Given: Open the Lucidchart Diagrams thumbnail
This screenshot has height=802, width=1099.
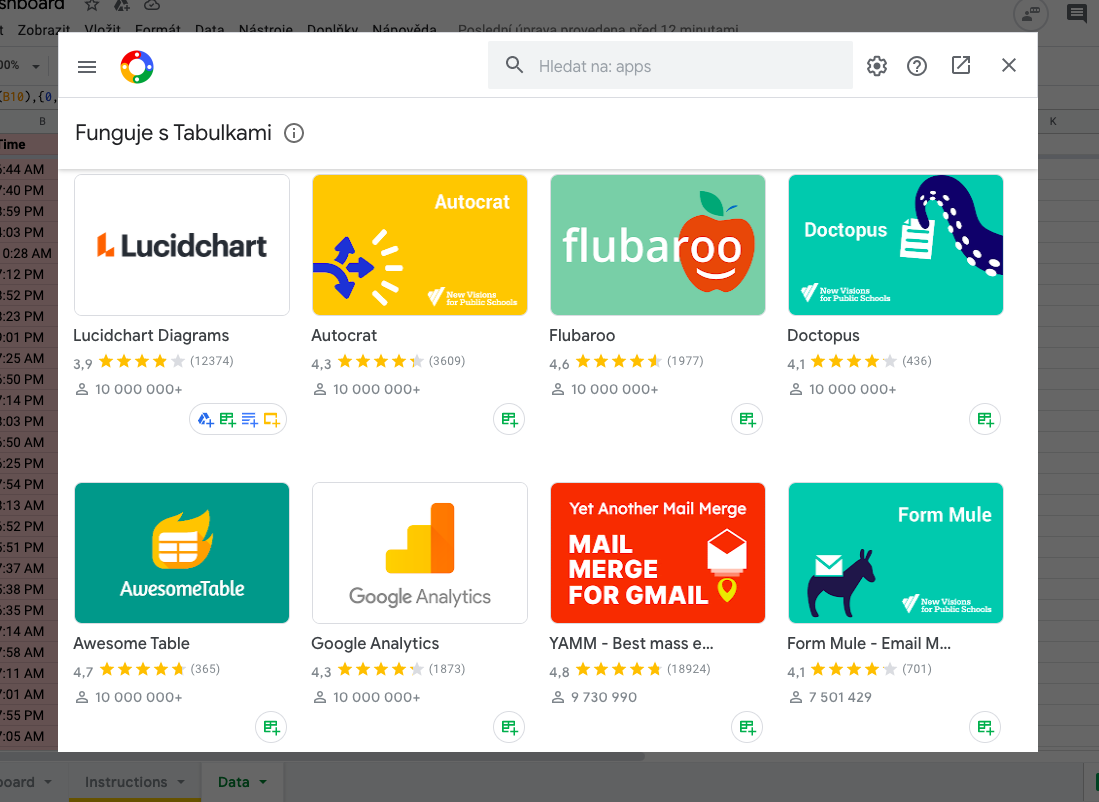Looking at the screenshot, I should (x=182, y=245).
